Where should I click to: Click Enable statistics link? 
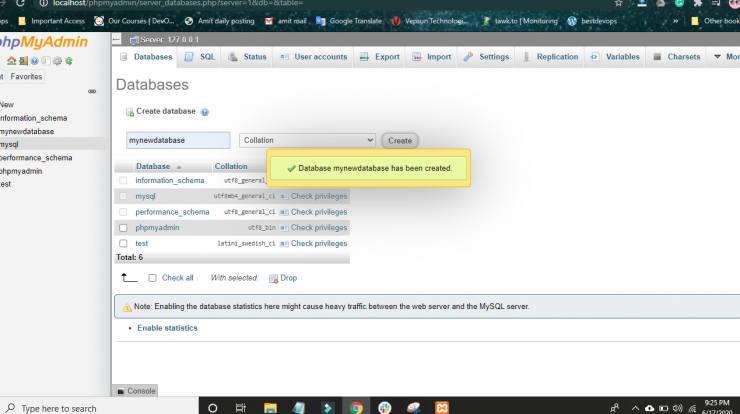[x=168, y=328]
